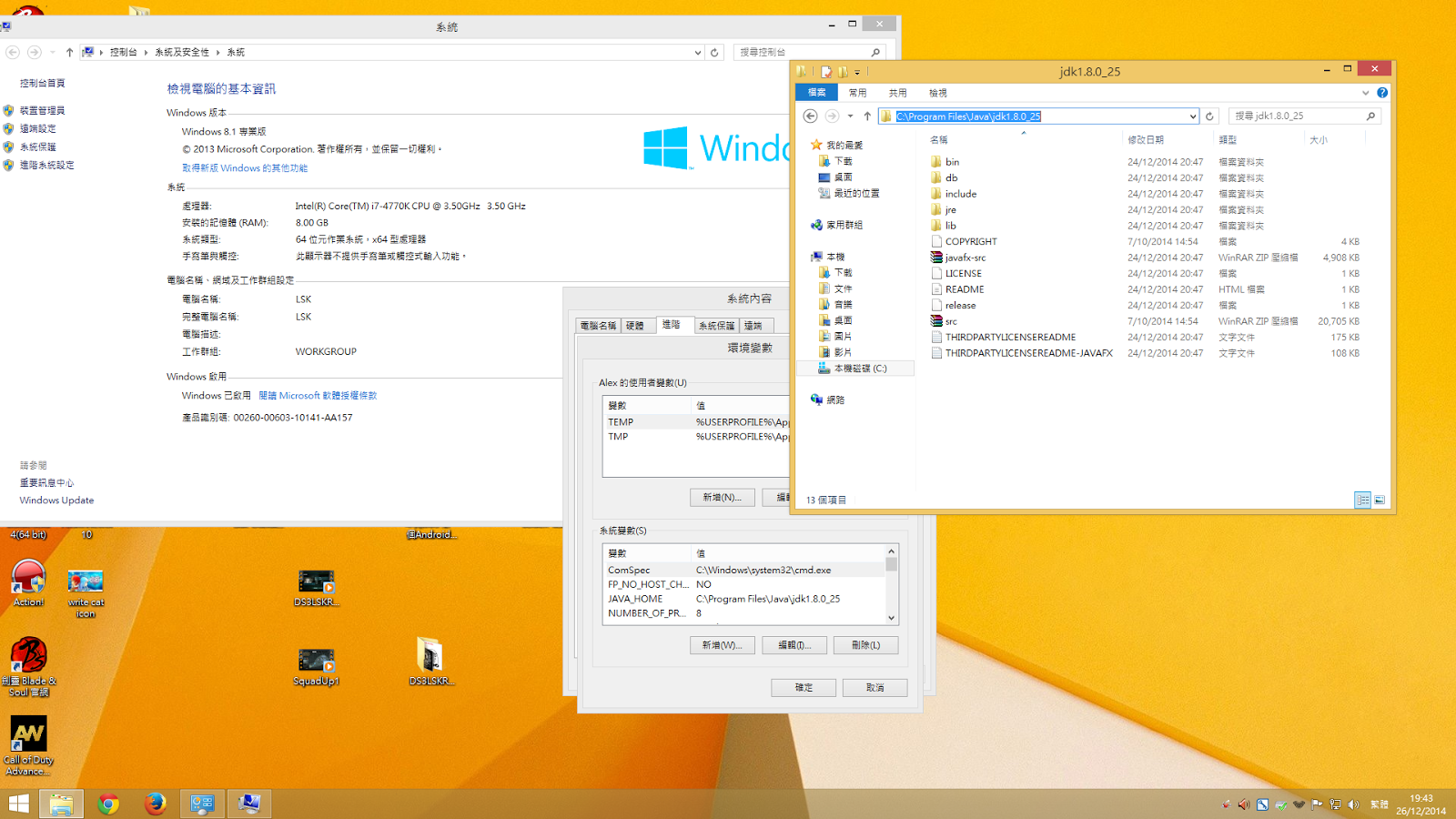Open Windows Update link in System window

coord(56,500)
